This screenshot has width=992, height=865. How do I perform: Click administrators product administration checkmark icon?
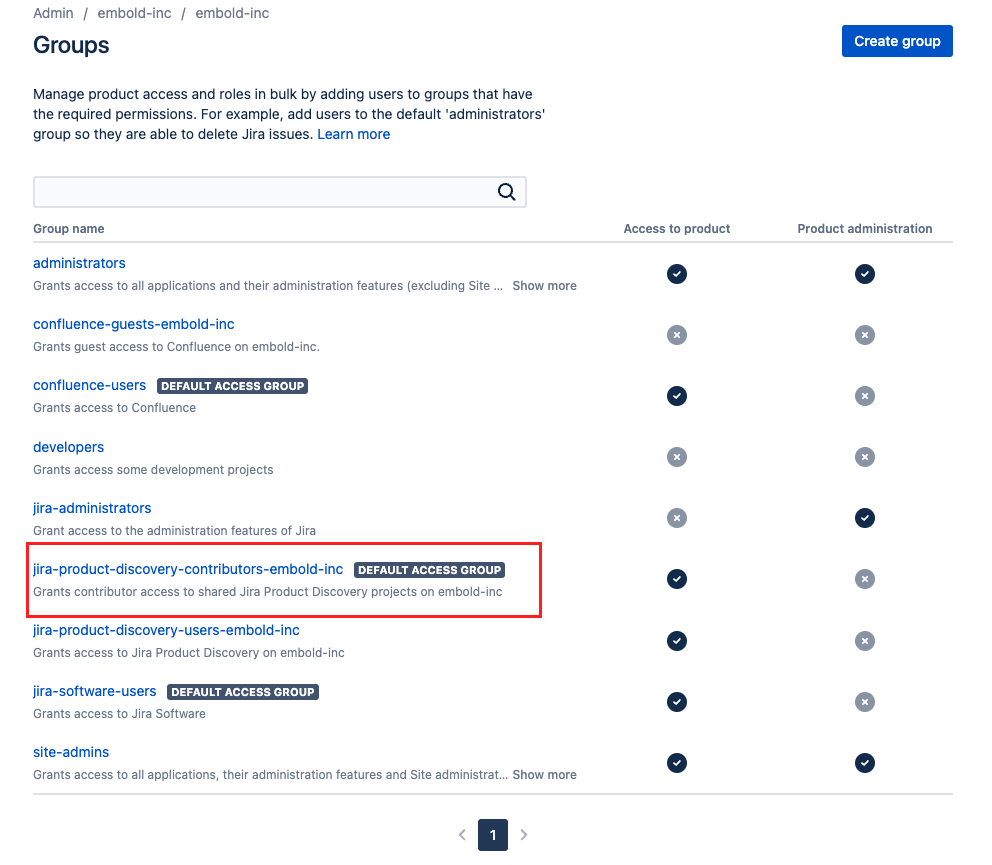coord(864,274)
